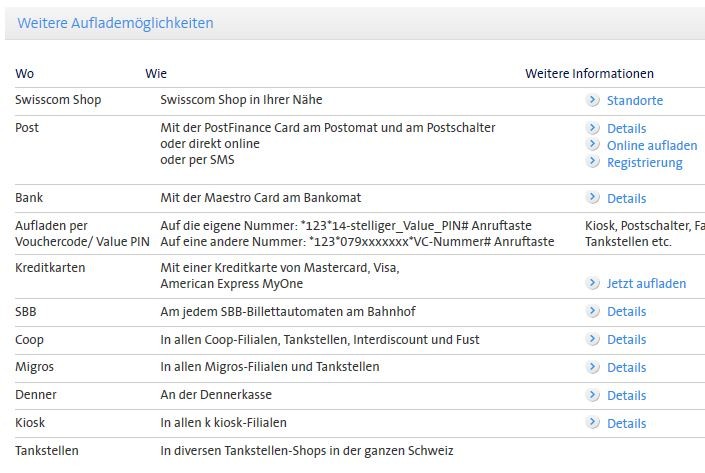Click arrow icon beside Online aufladen
Viewport: 705px width, 473px height.
(593, 145)
